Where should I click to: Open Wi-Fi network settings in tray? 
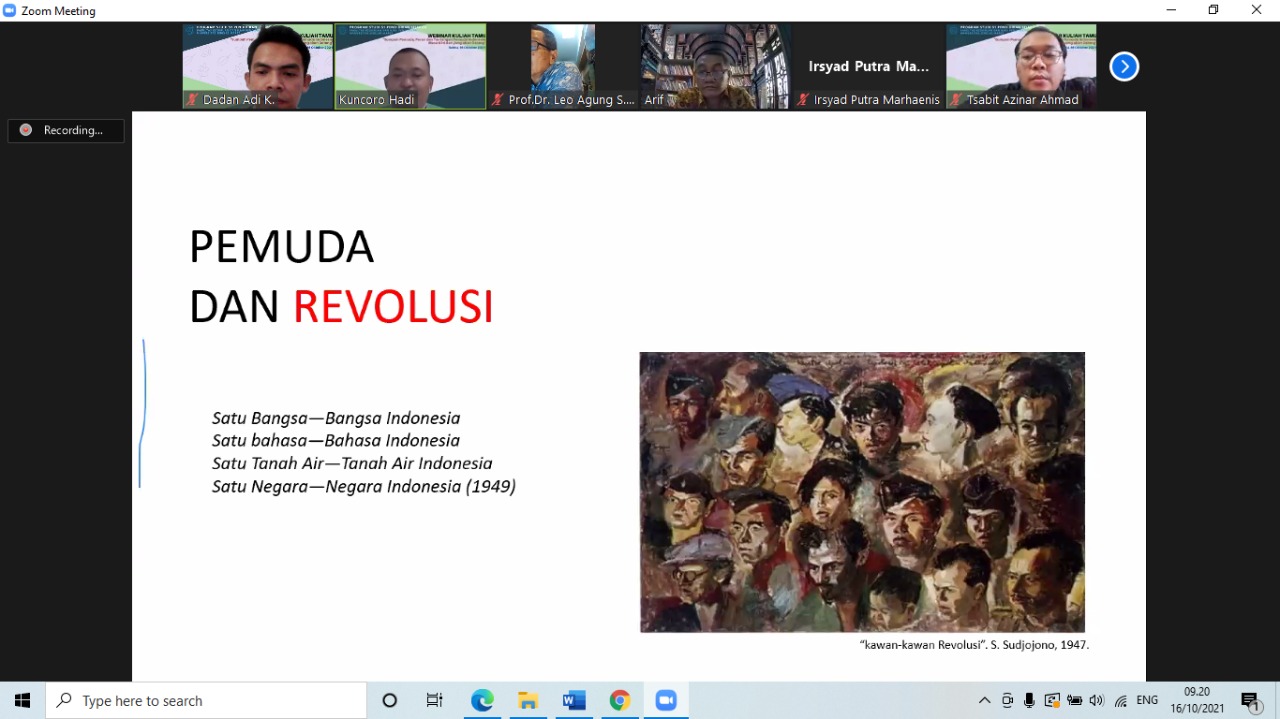[1121, 700]
